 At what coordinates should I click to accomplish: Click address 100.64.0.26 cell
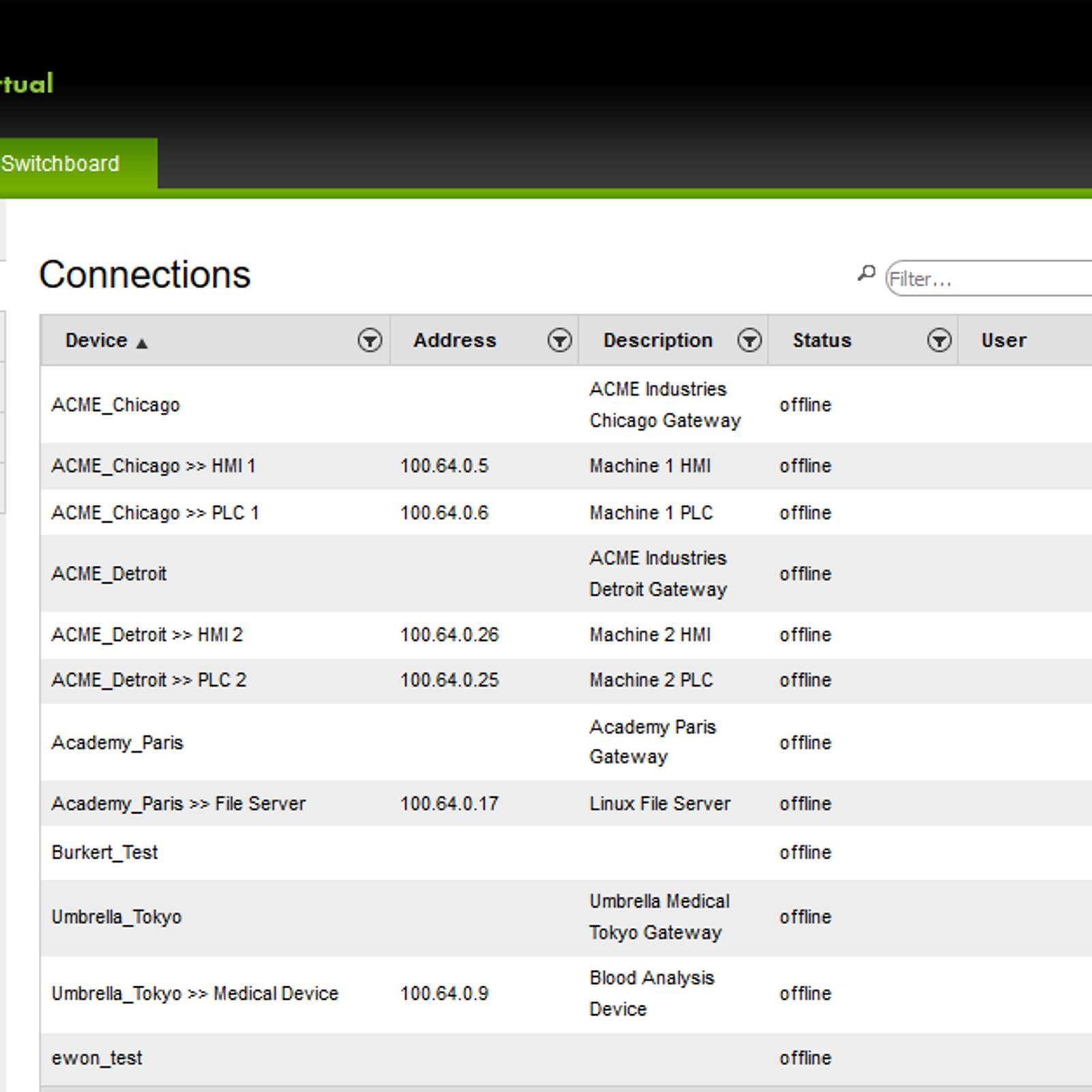[449, 635]
